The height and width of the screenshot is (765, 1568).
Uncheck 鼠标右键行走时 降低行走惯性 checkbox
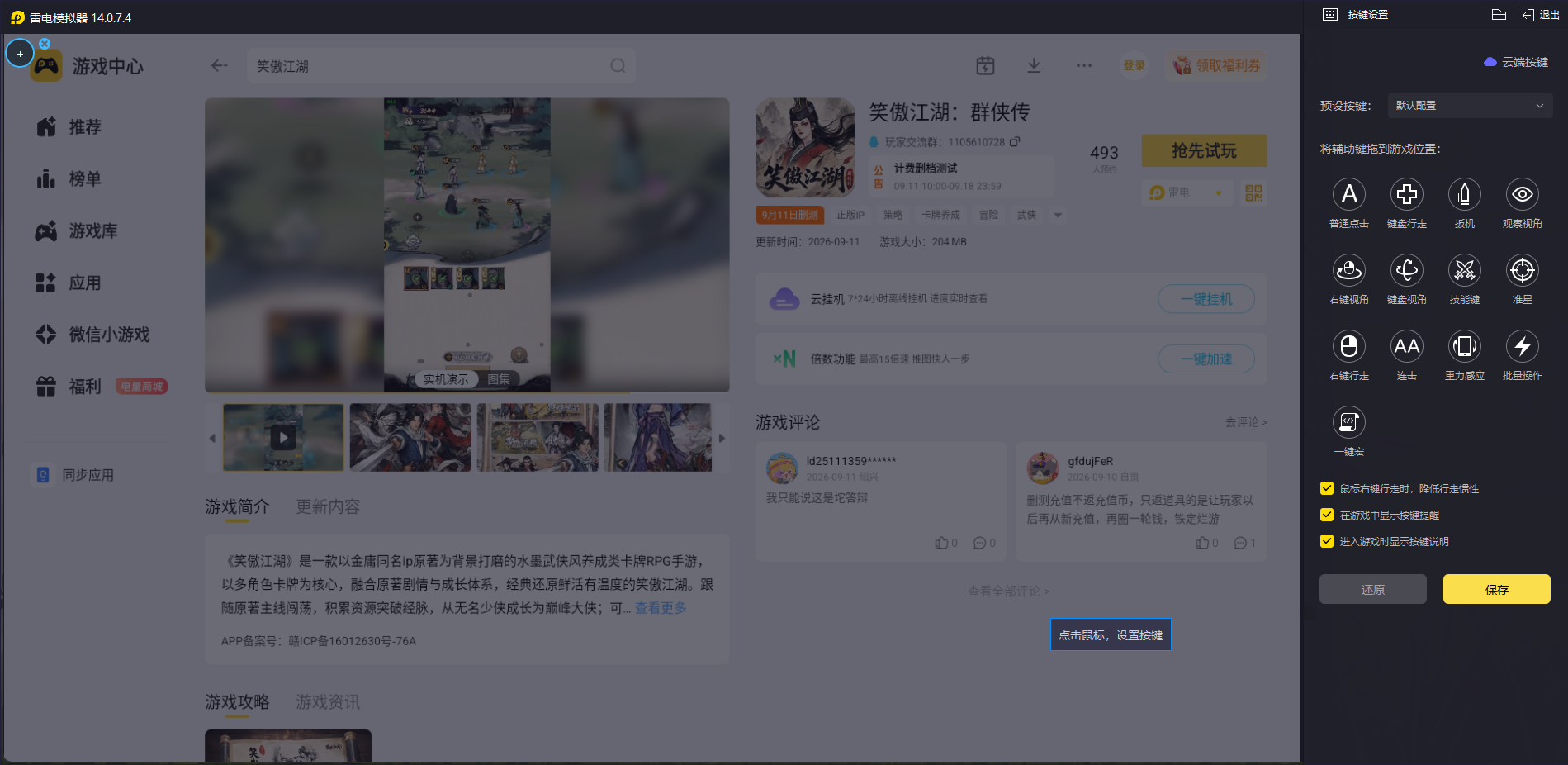coord(1327,488)
